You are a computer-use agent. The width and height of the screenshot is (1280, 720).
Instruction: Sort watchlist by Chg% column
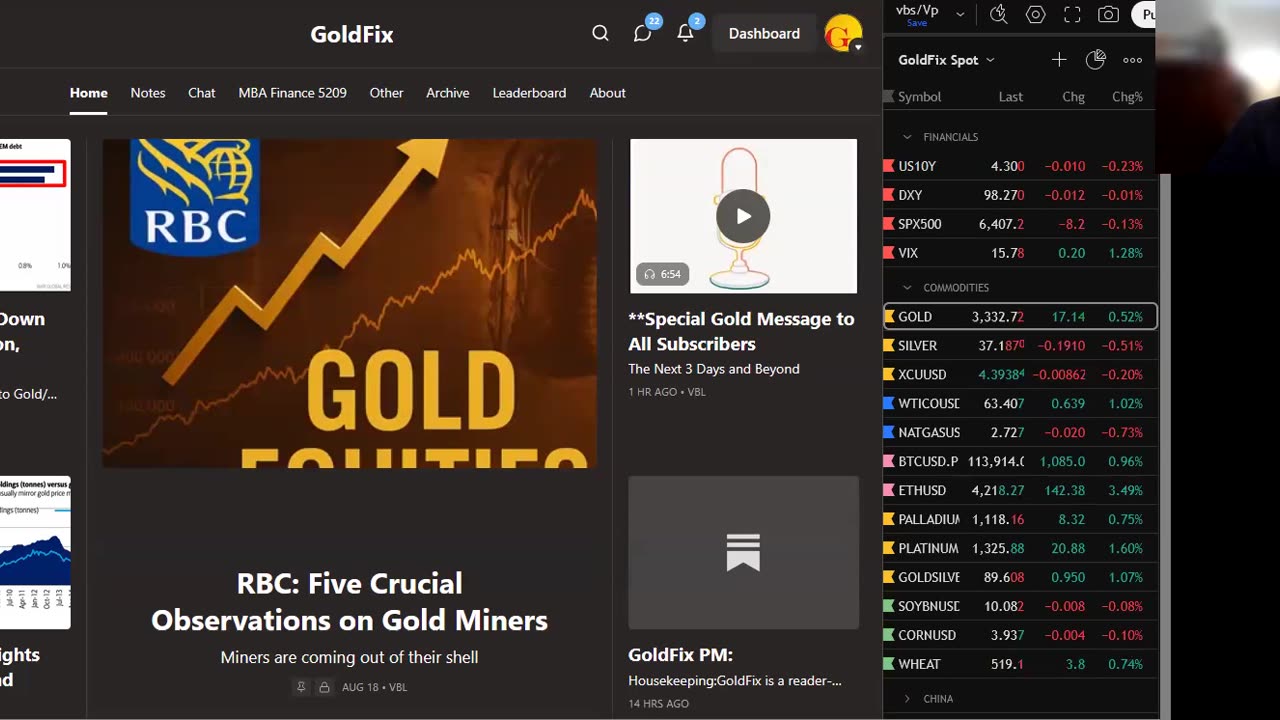[x=1127, y=97]
